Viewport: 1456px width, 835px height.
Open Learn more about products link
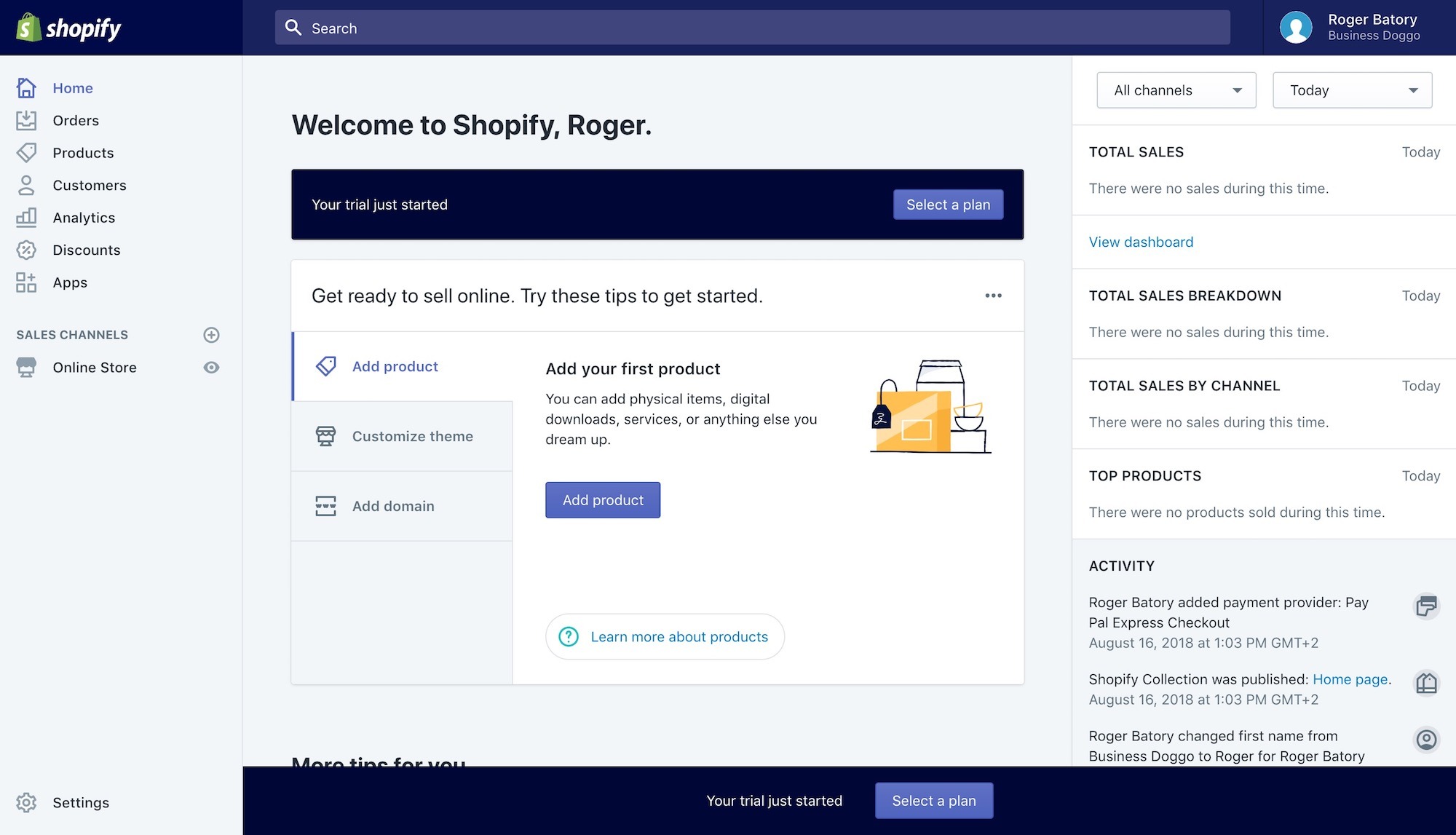click(678, 637)
